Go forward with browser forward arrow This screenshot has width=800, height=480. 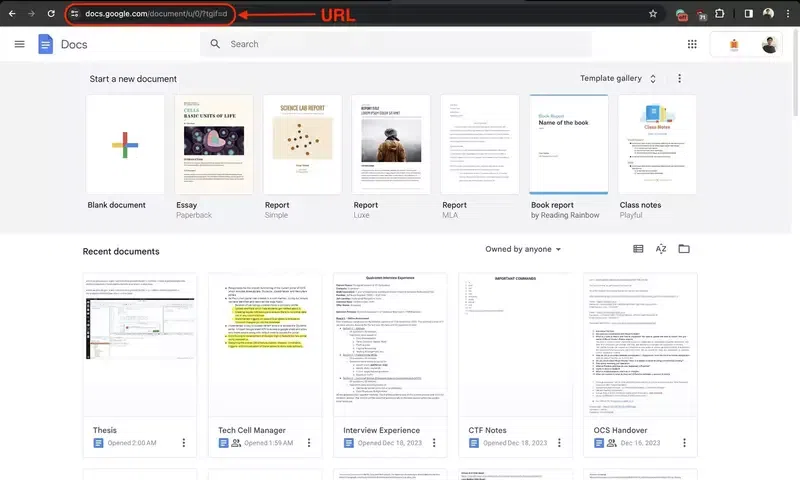[32, 14]
